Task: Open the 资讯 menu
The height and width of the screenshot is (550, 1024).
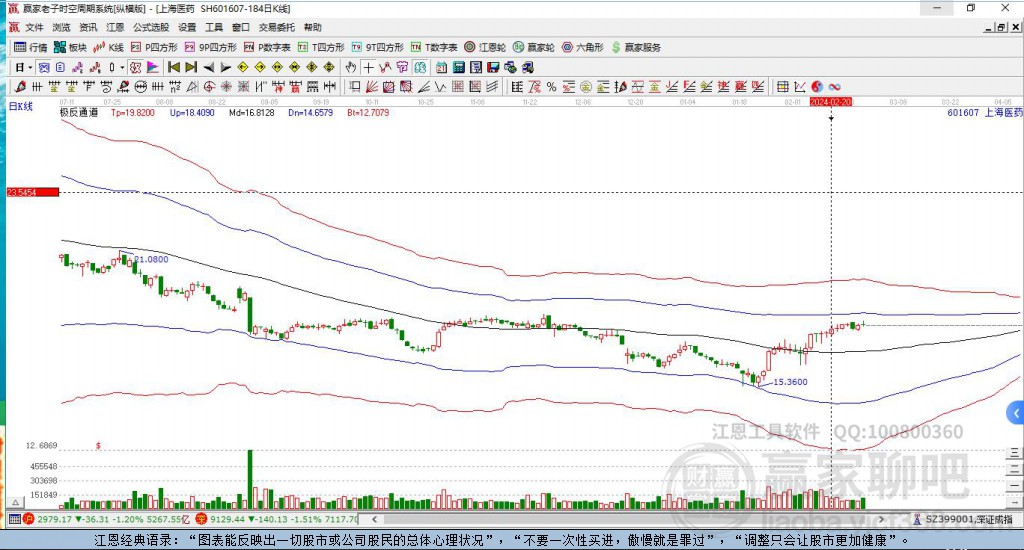Action: (x=88, y=27)
